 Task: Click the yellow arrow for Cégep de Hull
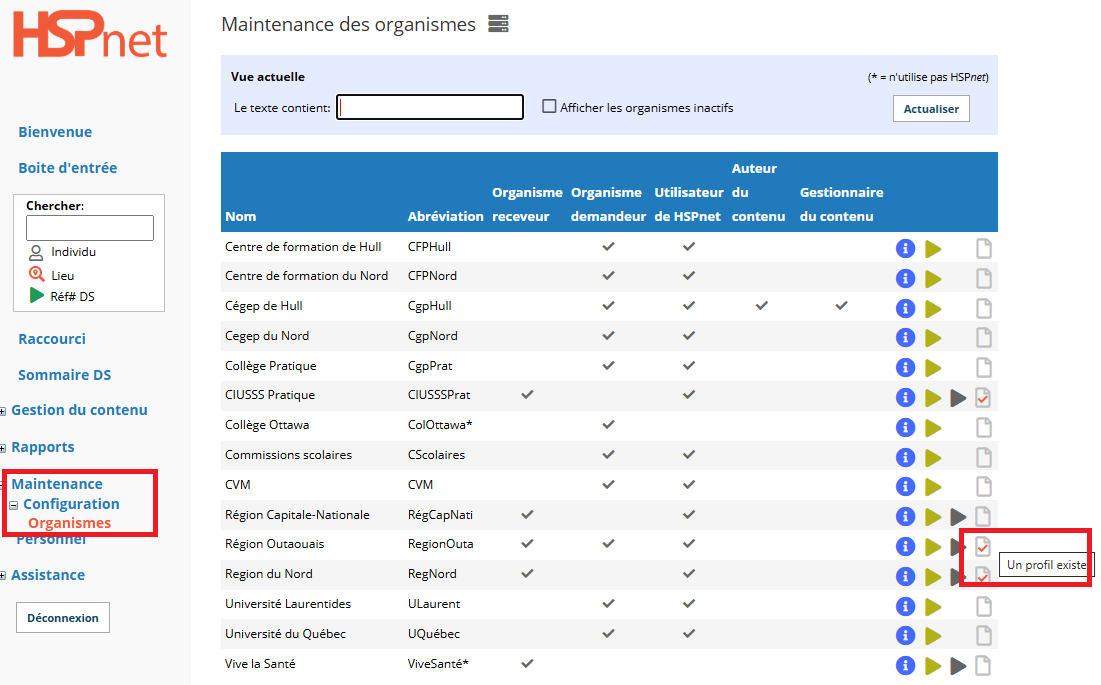[x=933, y=308]
